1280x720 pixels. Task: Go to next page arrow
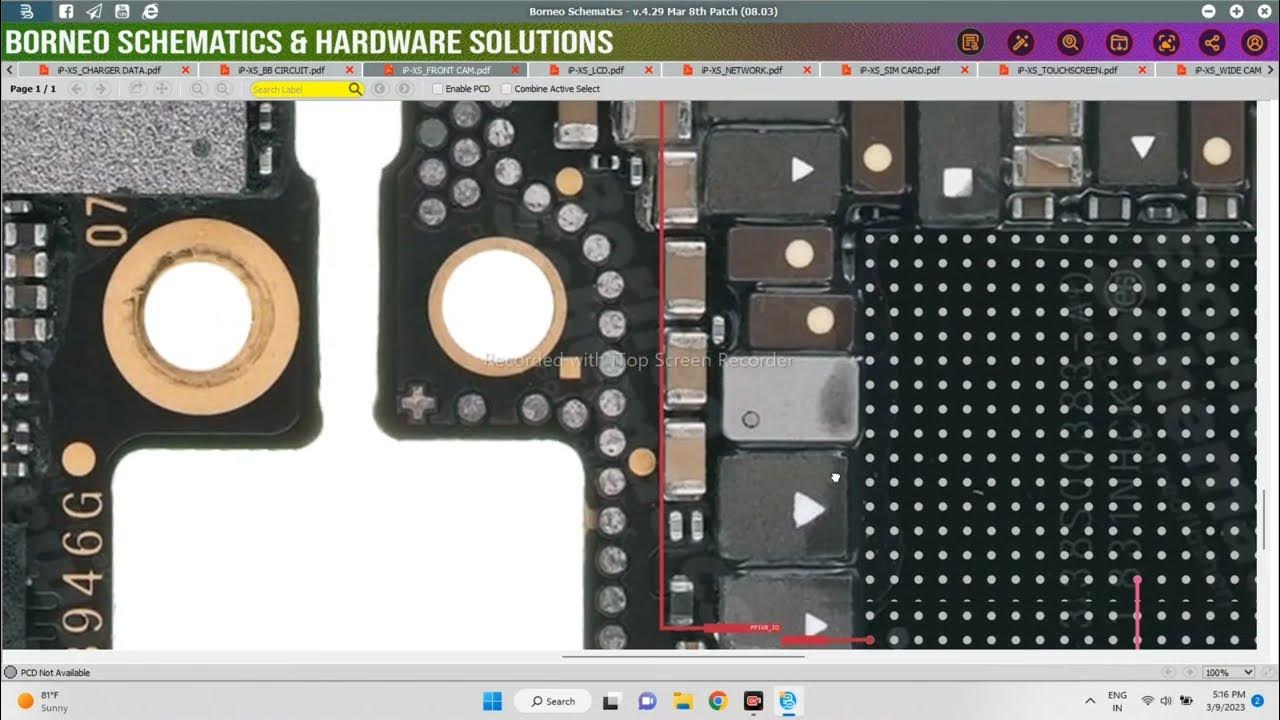(x=100, y=89)
